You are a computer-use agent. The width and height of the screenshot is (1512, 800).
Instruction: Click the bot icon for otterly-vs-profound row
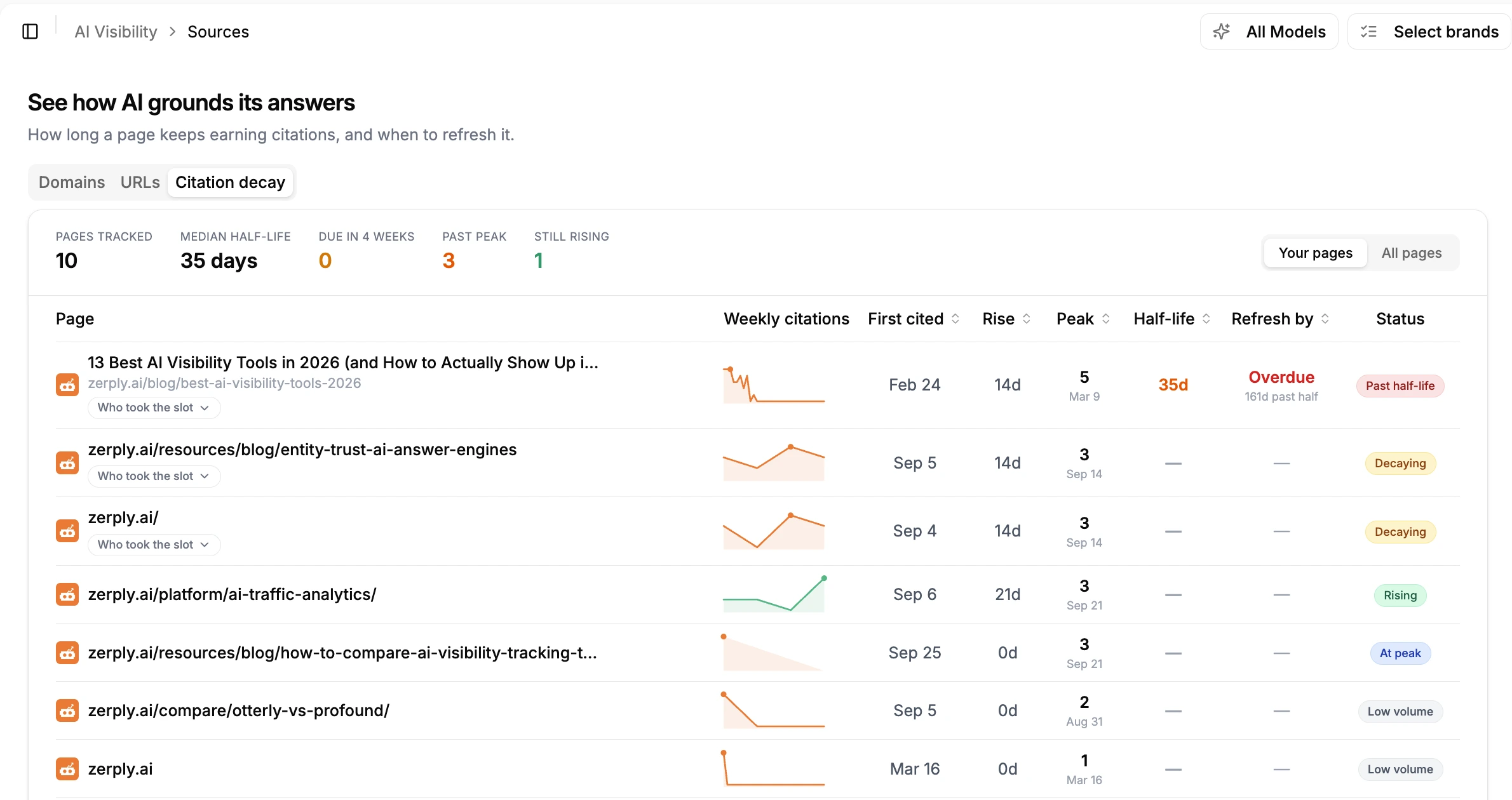pyautogui.click(x=67, y=710)
